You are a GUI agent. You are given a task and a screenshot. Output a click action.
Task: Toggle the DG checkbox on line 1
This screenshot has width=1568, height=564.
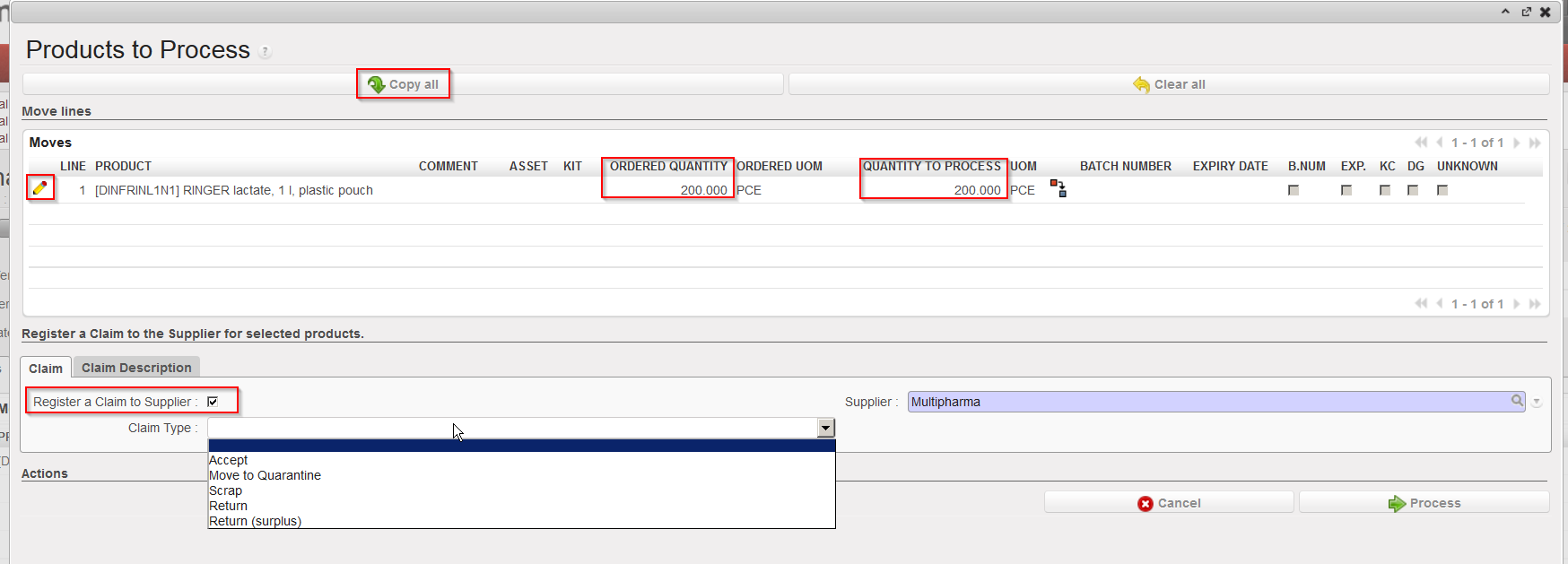click(x=1413, y=190)
